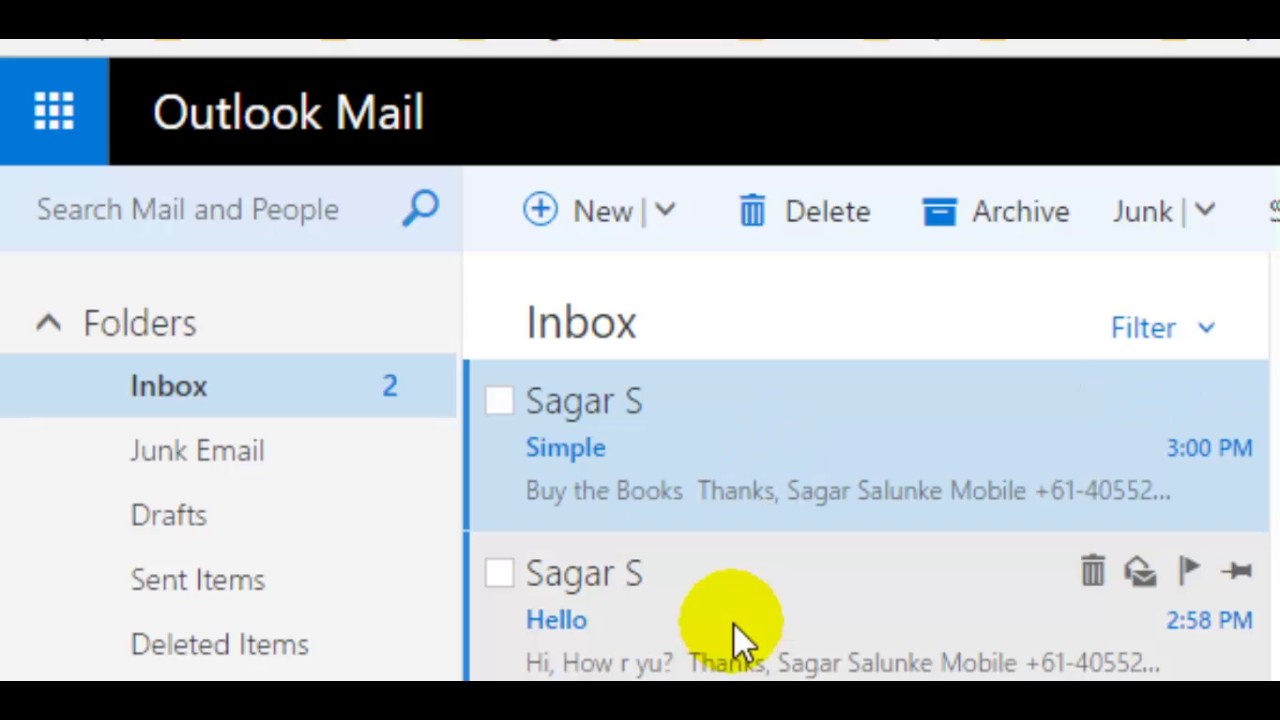Screen dimensions: 1280x720
Task: Click the New button label
Action: pos(603,211)
